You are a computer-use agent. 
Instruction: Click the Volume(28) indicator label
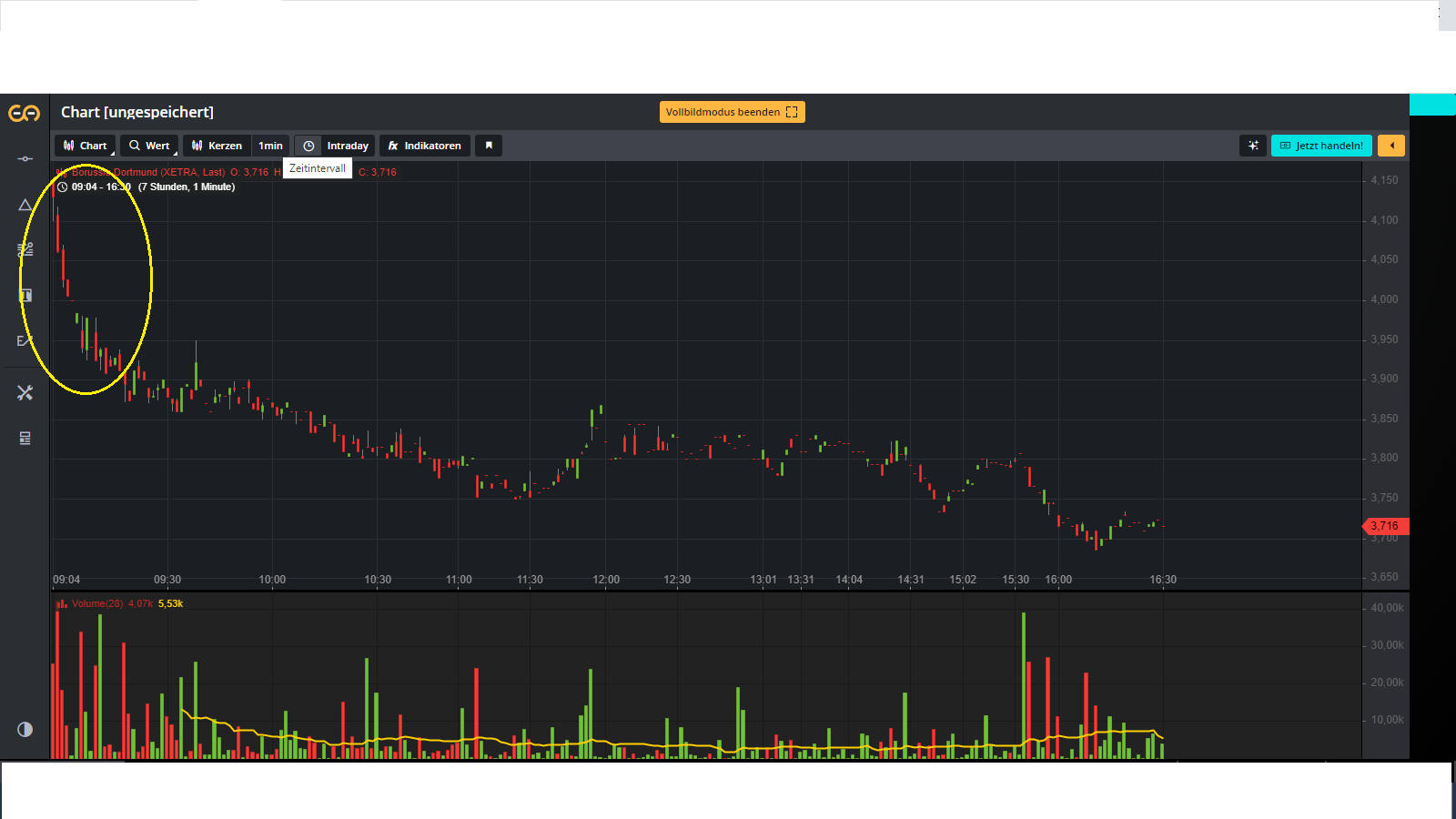97,603
